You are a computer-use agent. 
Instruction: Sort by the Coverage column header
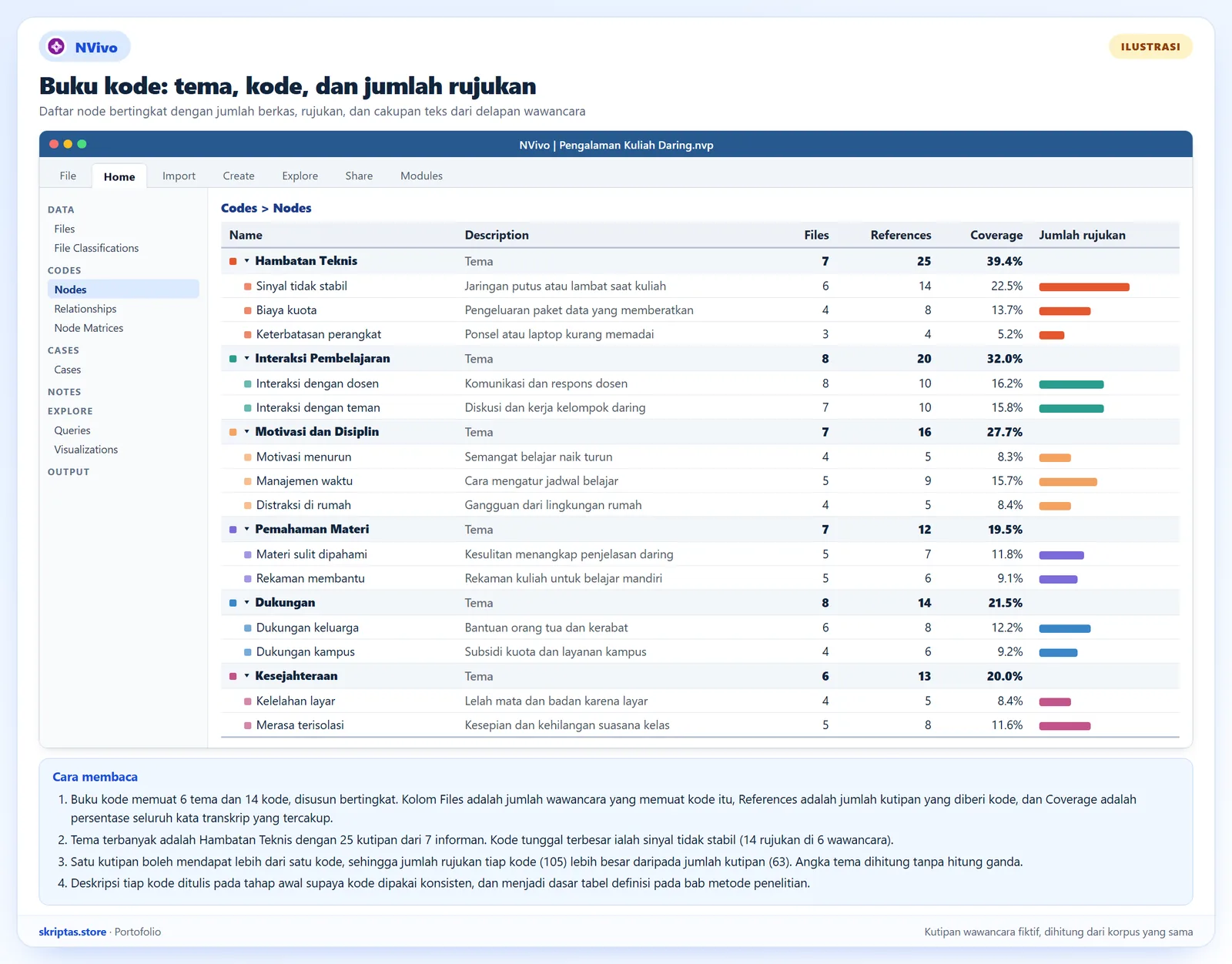(996, 236)
